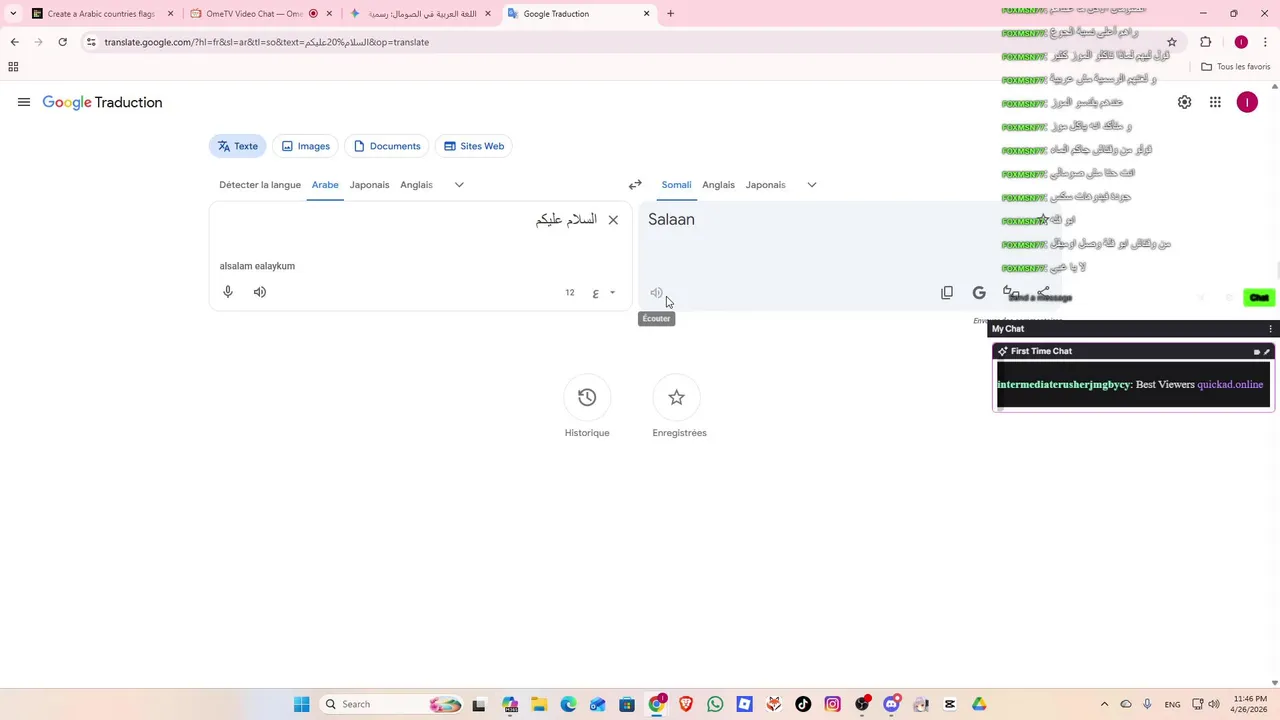
Task: Open the Google Translate main menu hamburger
Action: click(24, 102)
